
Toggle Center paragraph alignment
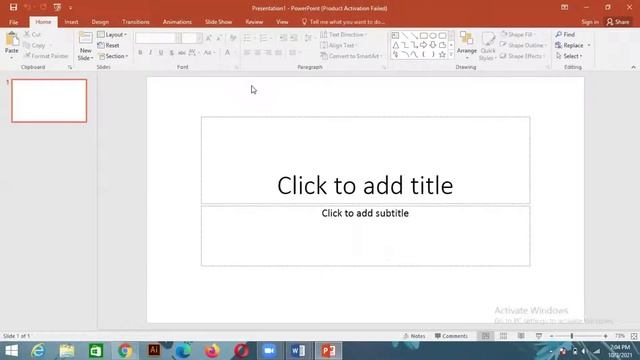pos(257,53)
